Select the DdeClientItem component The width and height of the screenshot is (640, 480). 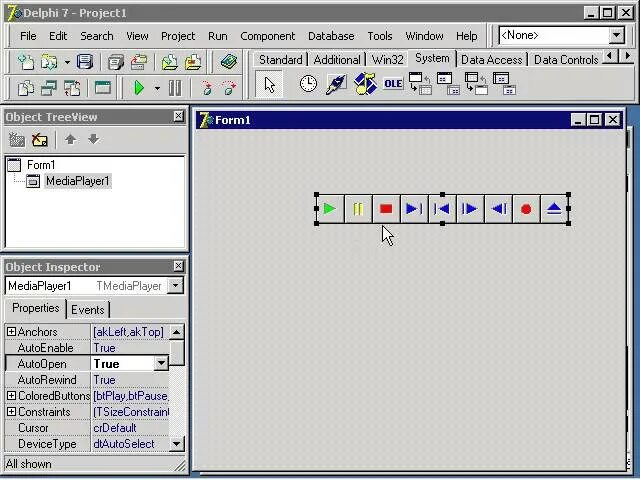click(x=448, y=84)
